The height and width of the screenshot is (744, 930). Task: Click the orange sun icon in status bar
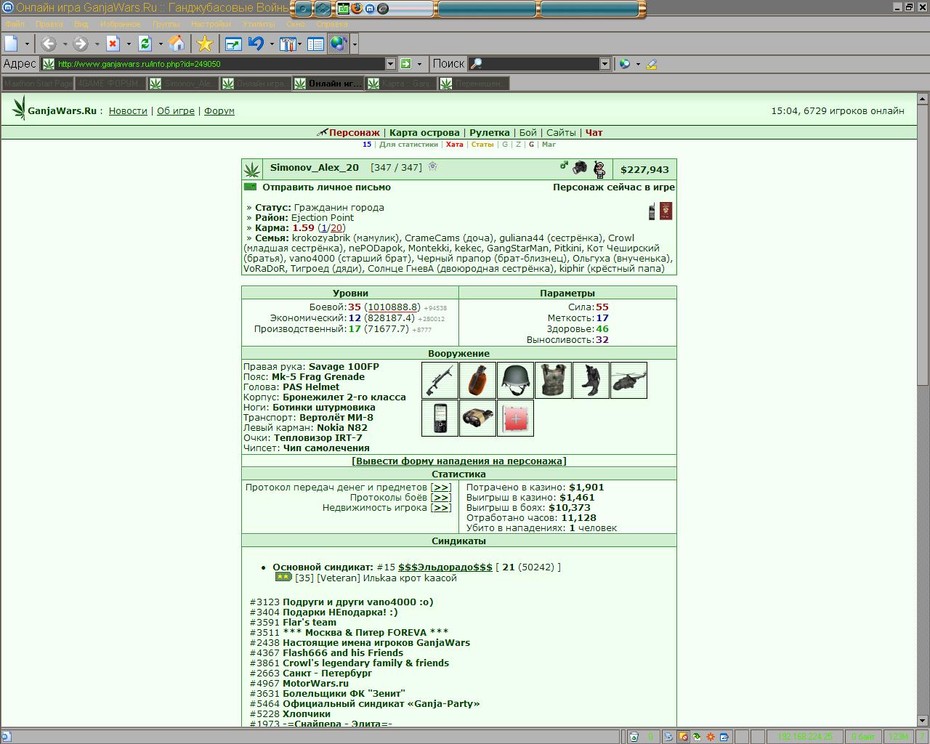[710, 737]
